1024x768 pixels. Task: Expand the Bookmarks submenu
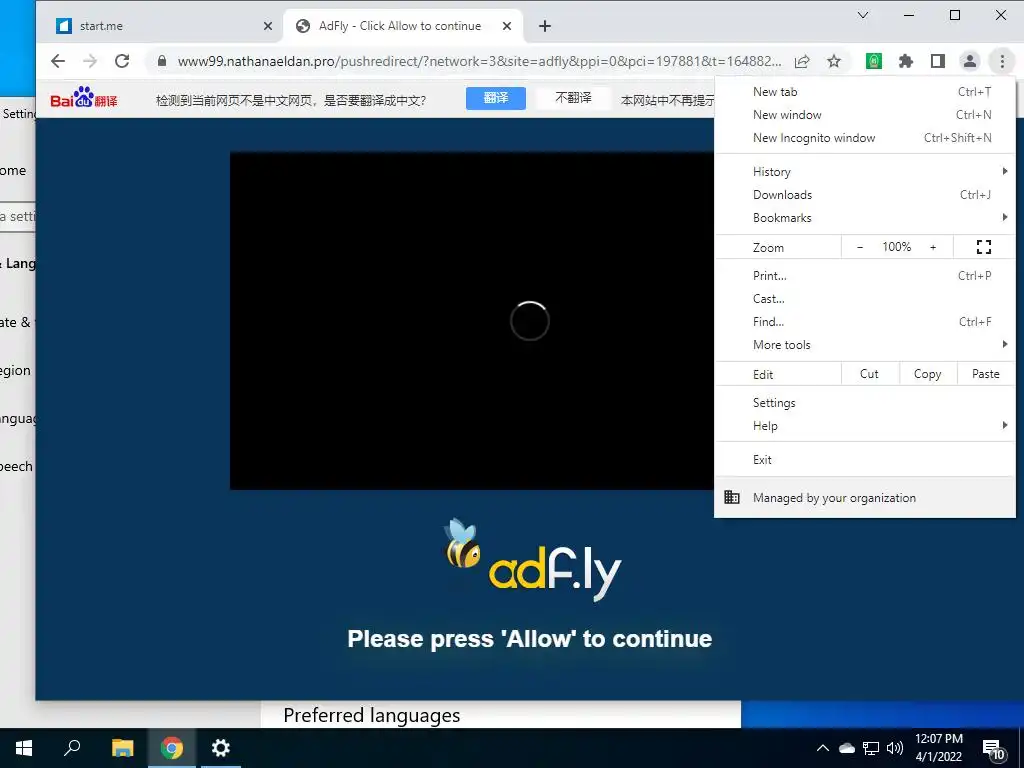click(865, 217)
